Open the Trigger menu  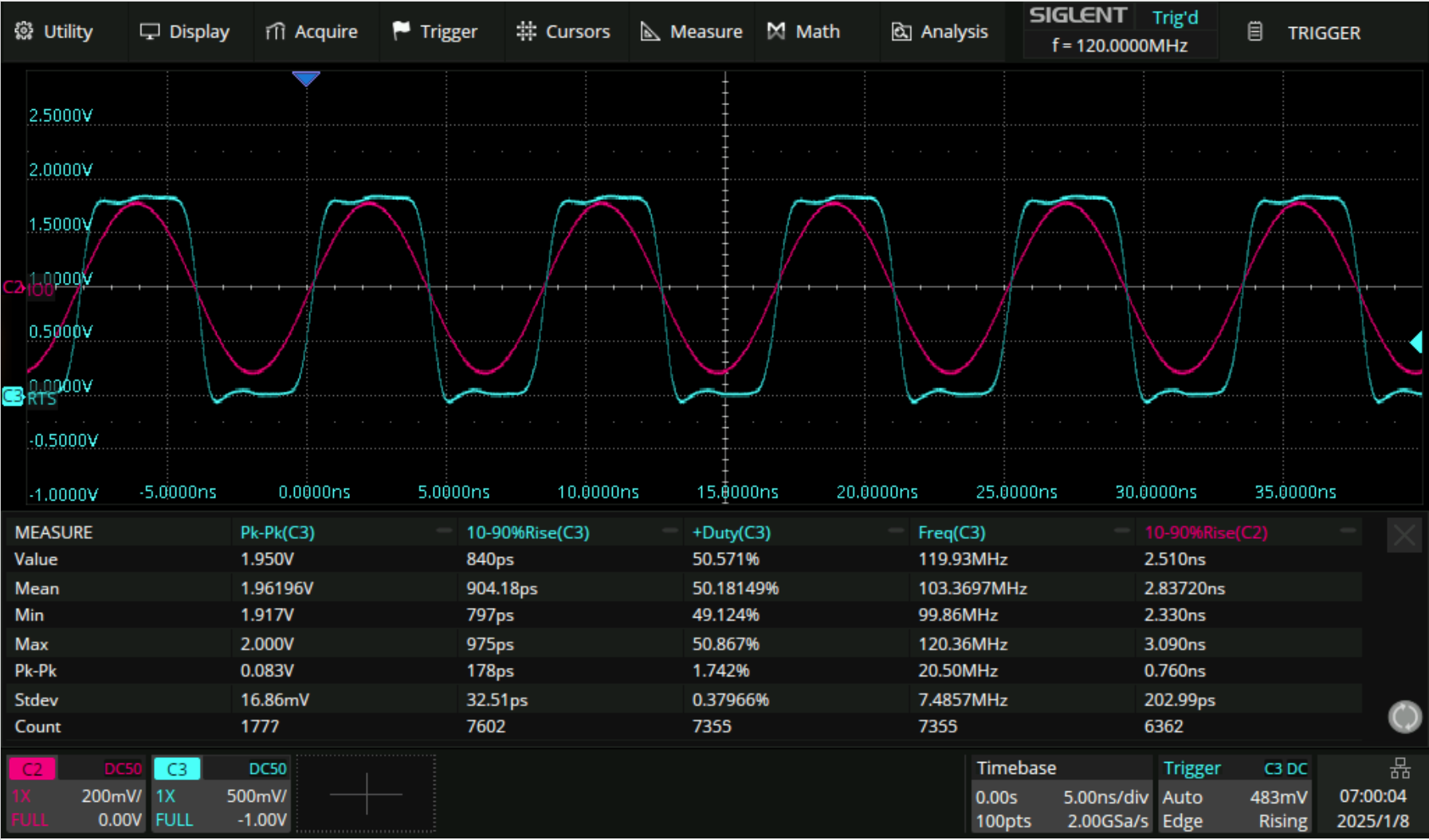point(435,32)
